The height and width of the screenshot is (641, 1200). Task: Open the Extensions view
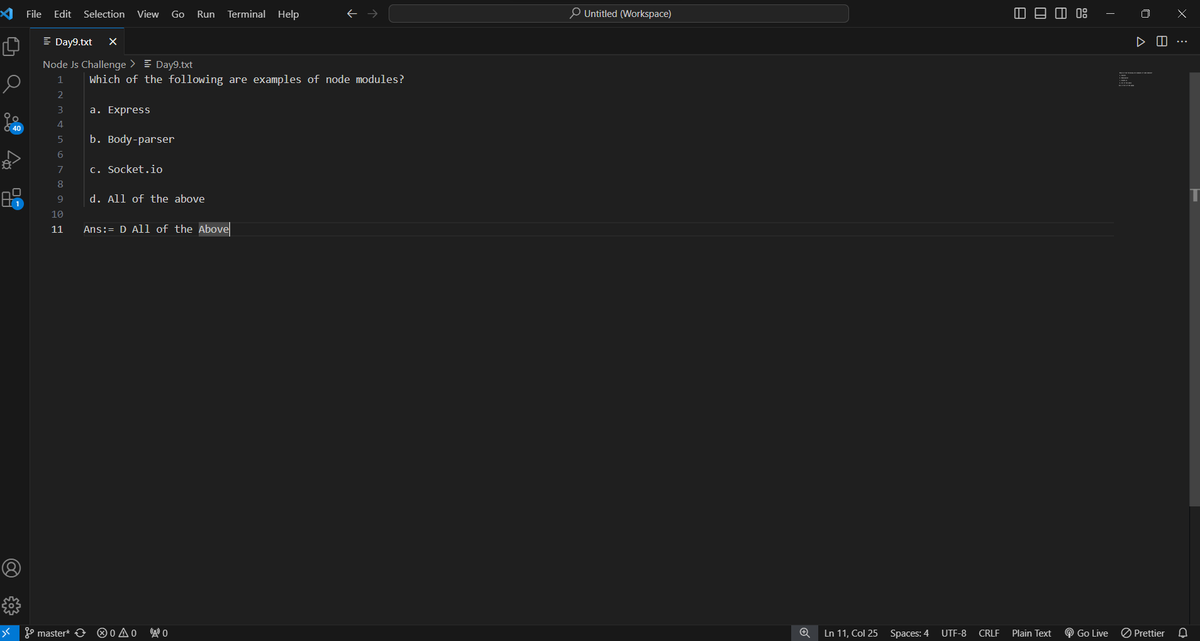click(x=12, y=198)
